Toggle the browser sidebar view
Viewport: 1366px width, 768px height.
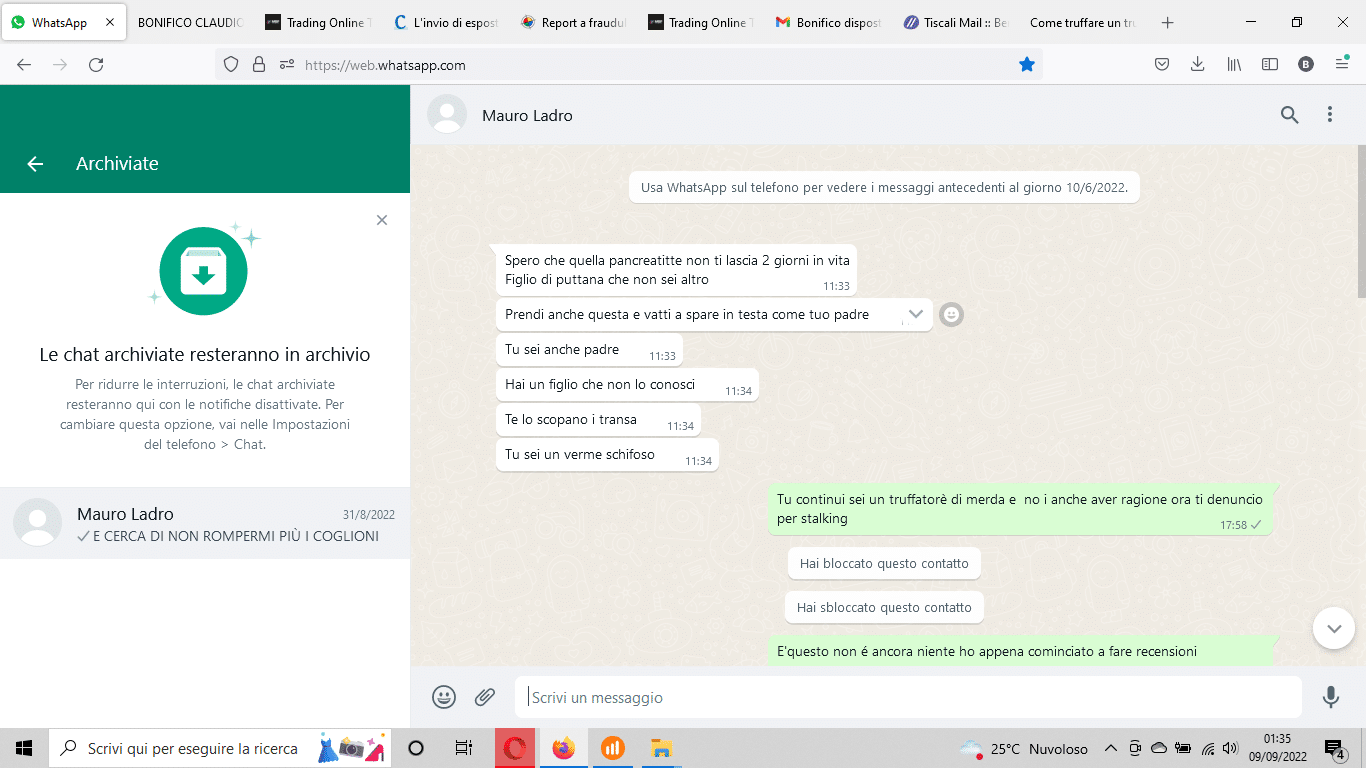point(1270,65)
